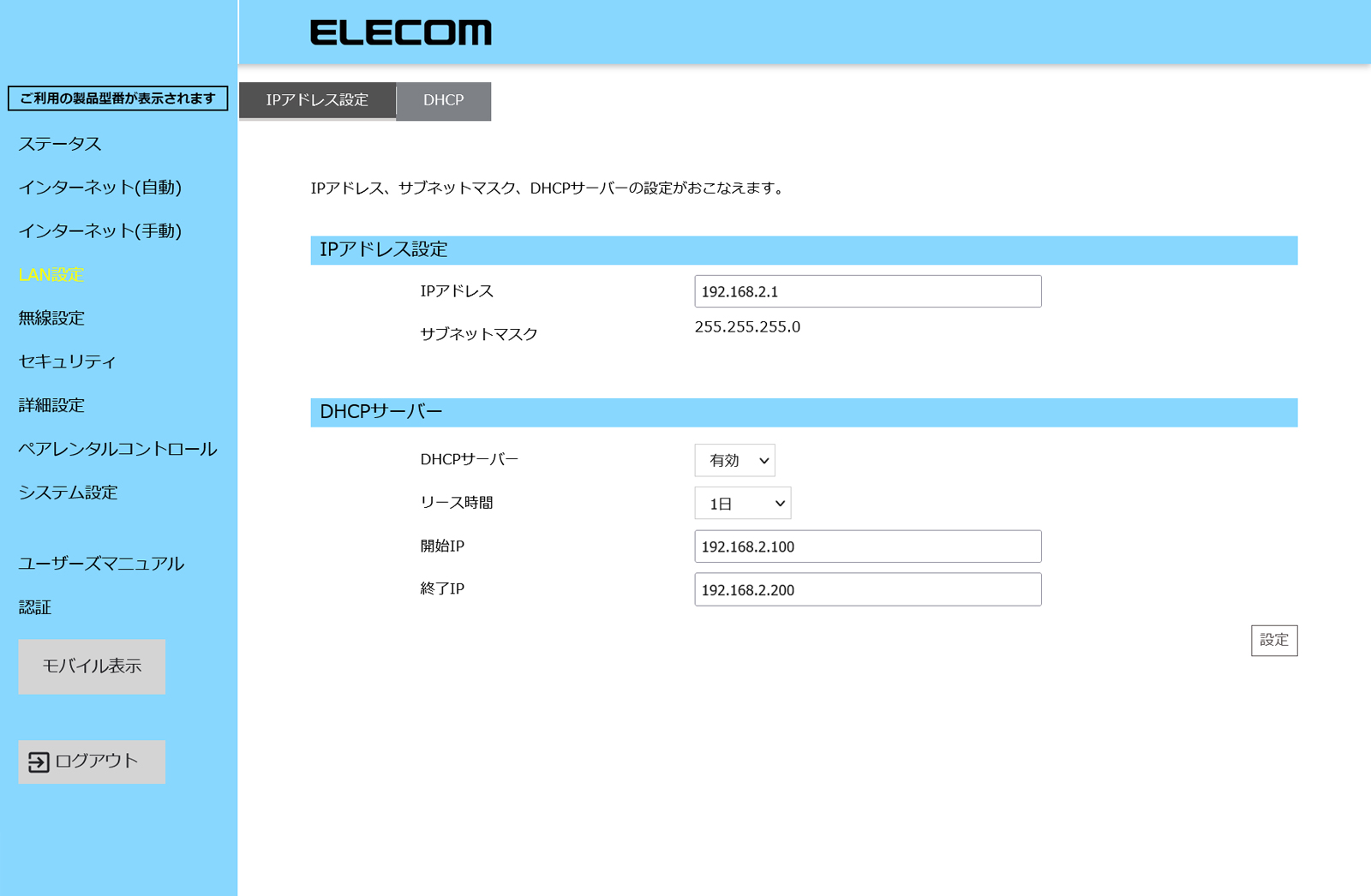Open セキュリティ in the sidebar

coord(67,361)
